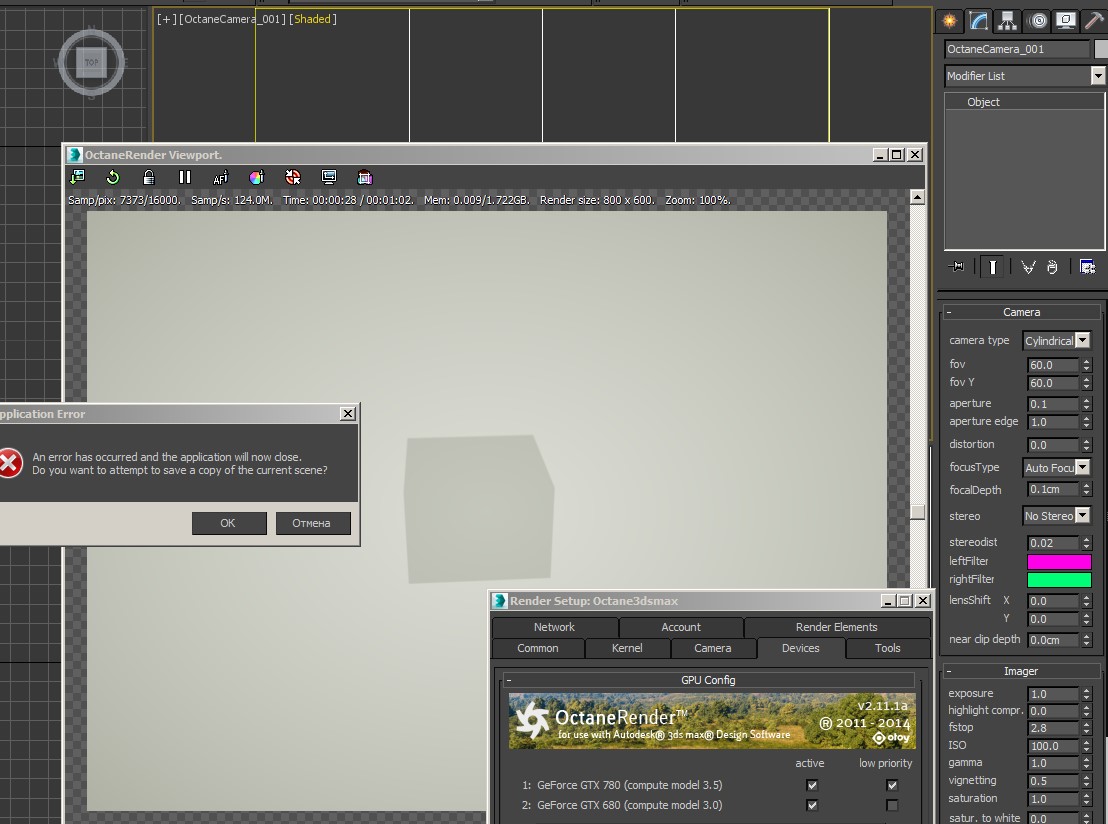Open the Create command panel tab
This screenshot has height=824, width=1108.
click(x=950, y=20)
